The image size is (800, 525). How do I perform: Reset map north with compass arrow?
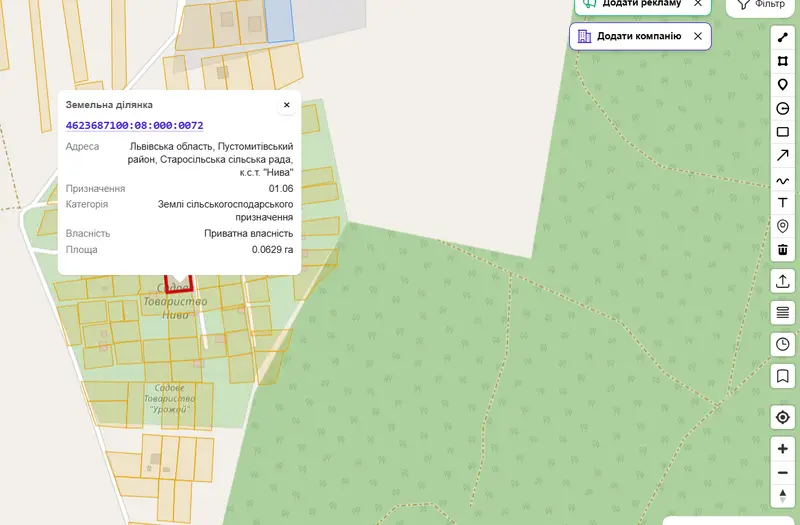[782, 495]
